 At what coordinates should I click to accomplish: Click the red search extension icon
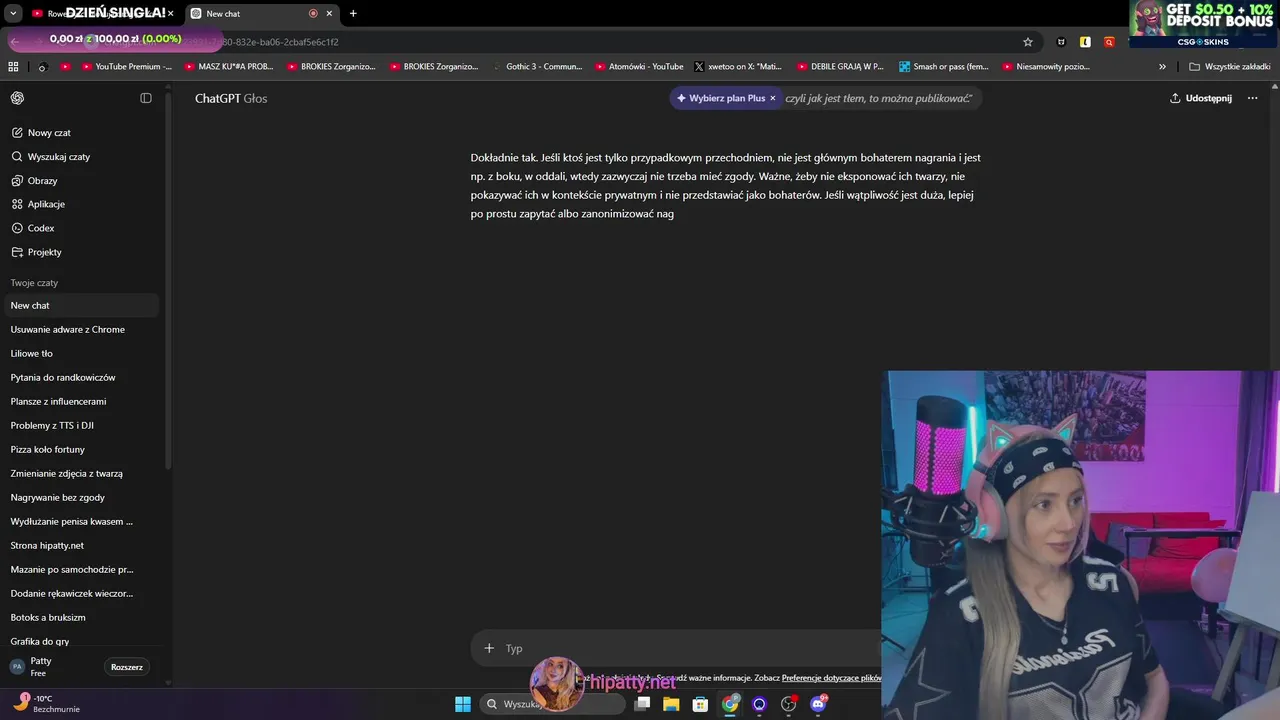[1109, 42]
